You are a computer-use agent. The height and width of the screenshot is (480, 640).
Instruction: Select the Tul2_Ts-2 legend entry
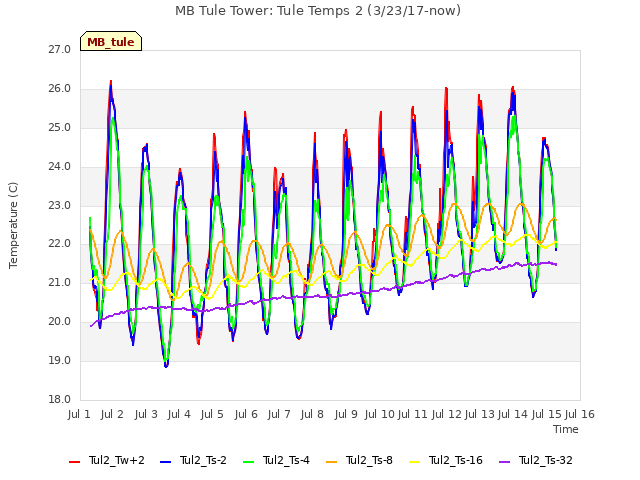[x=193, y=460]
